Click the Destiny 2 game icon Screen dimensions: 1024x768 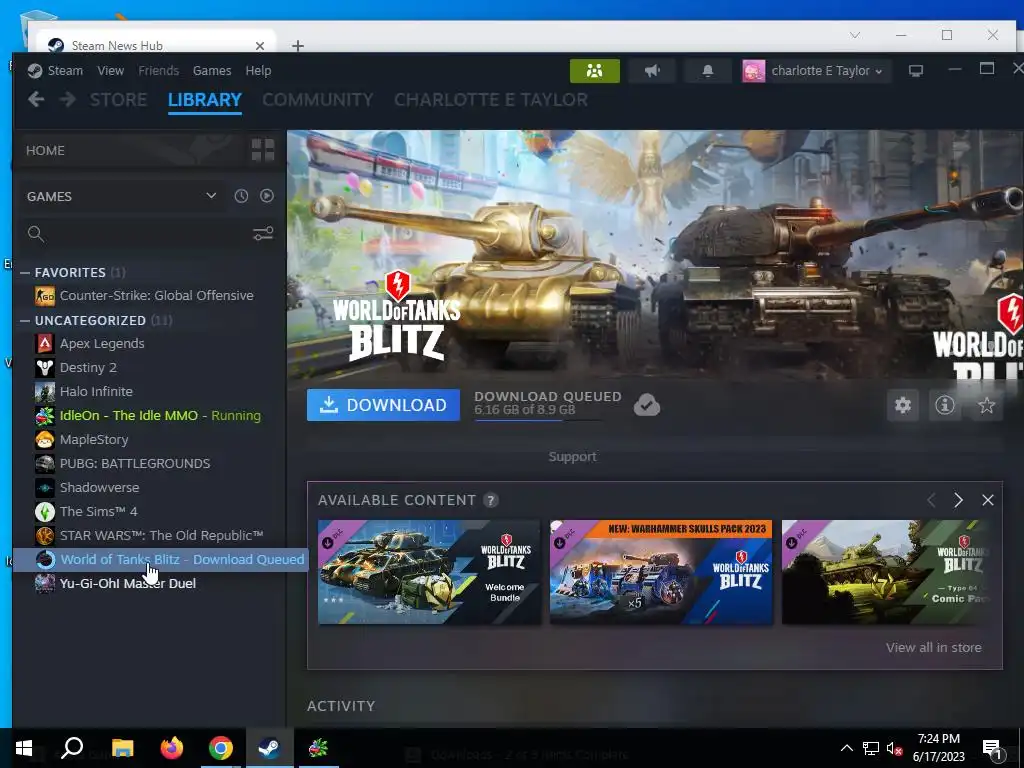44,368
